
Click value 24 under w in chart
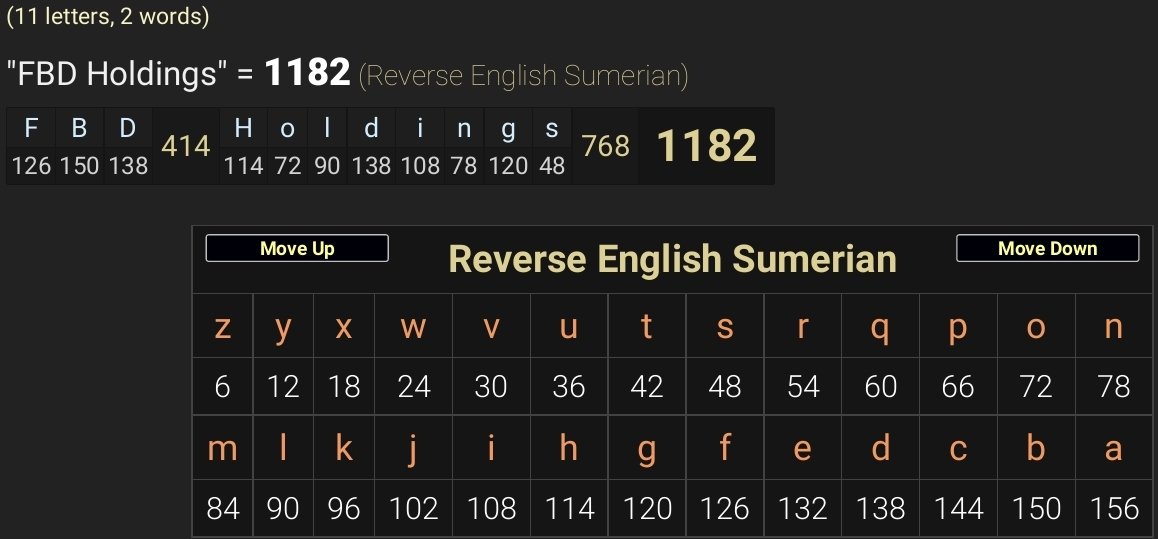(414, 387)
